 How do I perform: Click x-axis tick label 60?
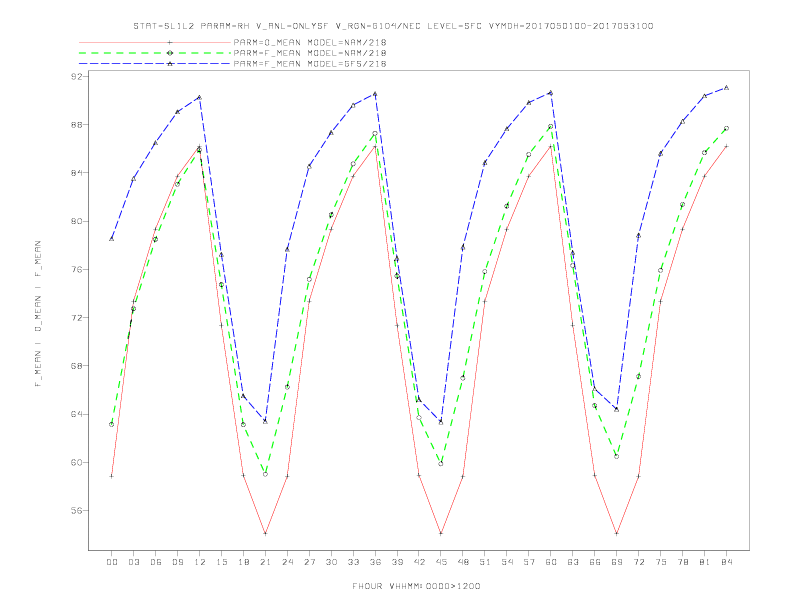click(x=551, y=562)
